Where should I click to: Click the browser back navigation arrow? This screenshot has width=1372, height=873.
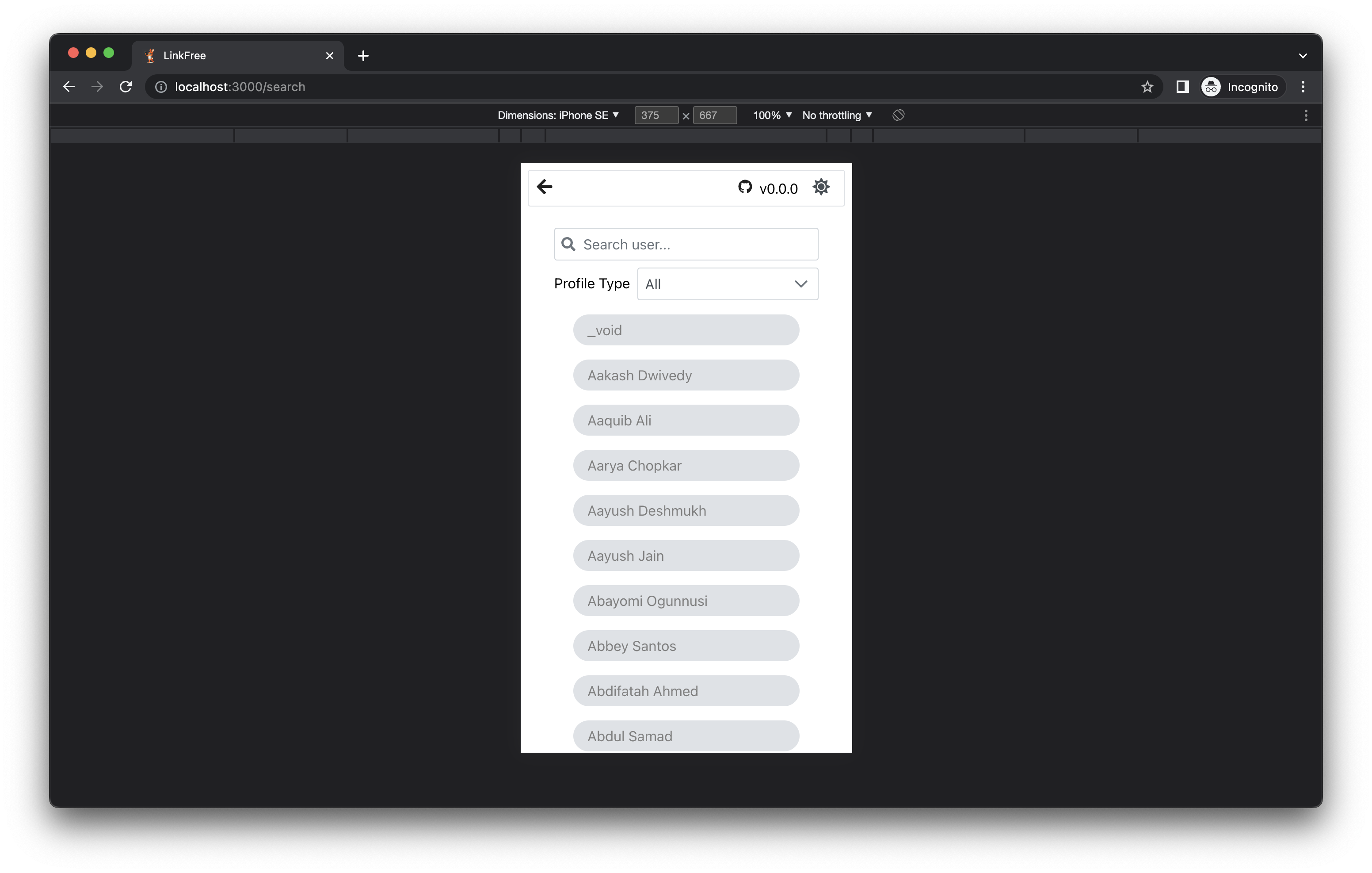(x=69, y=87)
